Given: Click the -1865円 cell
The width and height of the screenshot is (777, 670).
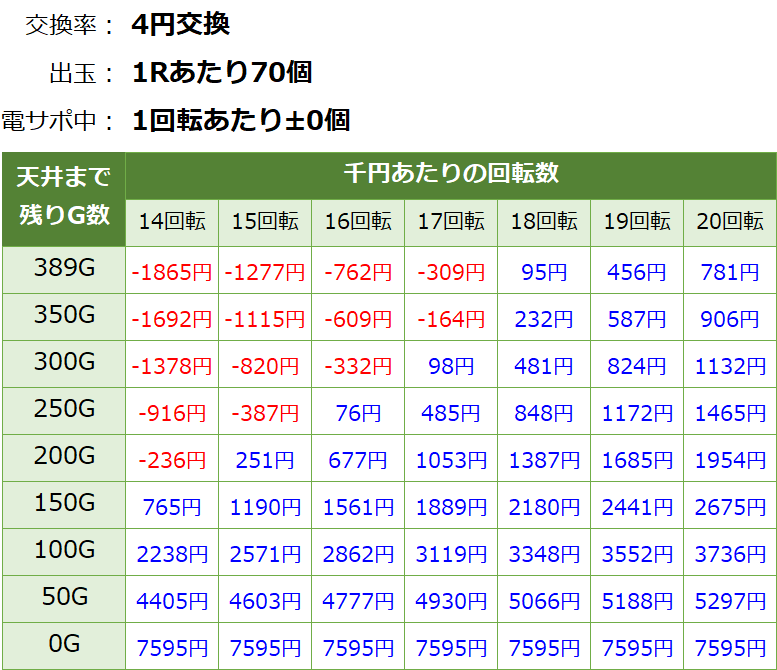Looking at the screenshot, I should (172, 270).
